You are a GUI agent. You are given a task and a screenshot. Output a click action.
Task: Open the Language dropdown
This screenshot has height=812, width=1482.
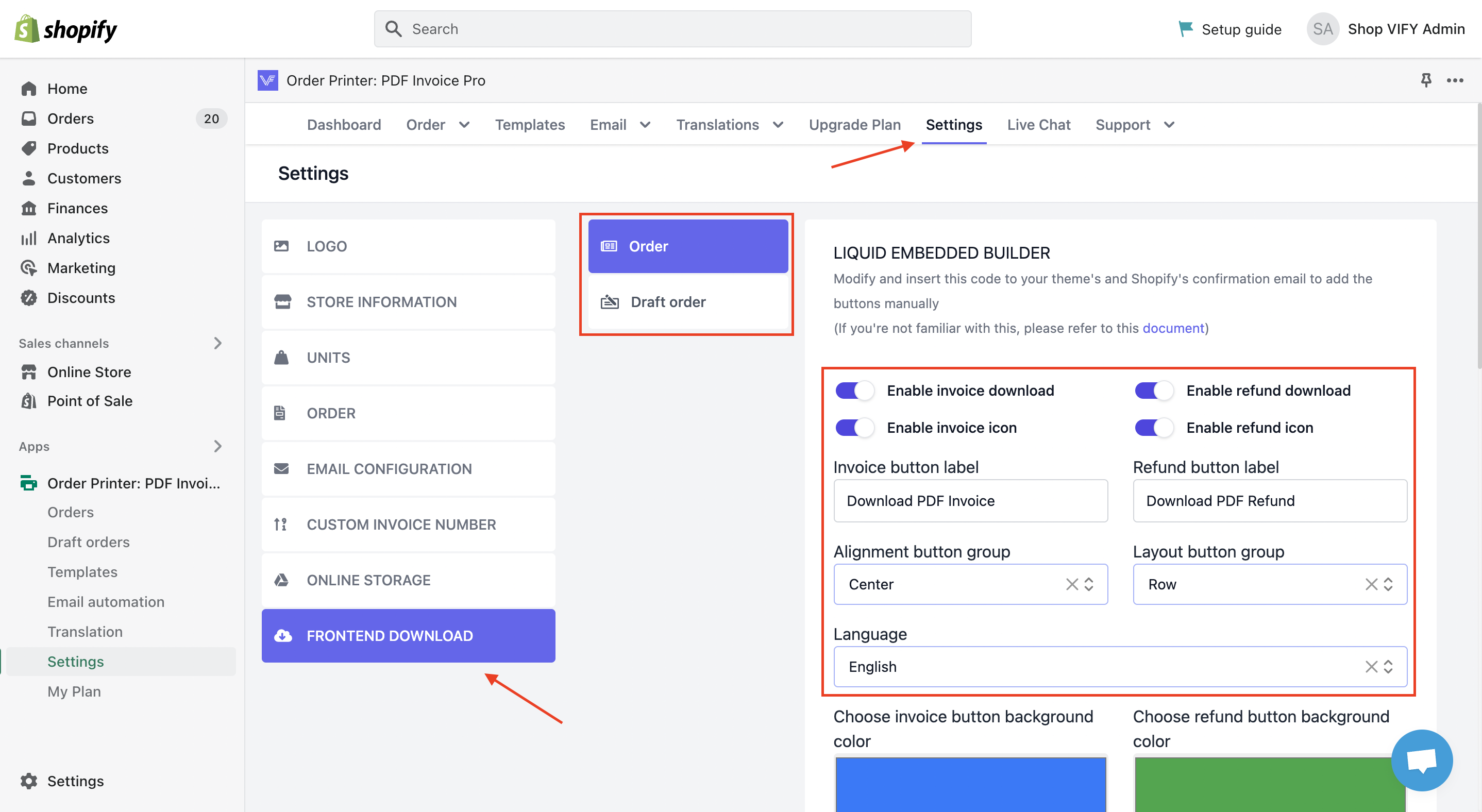point(1388,667)
